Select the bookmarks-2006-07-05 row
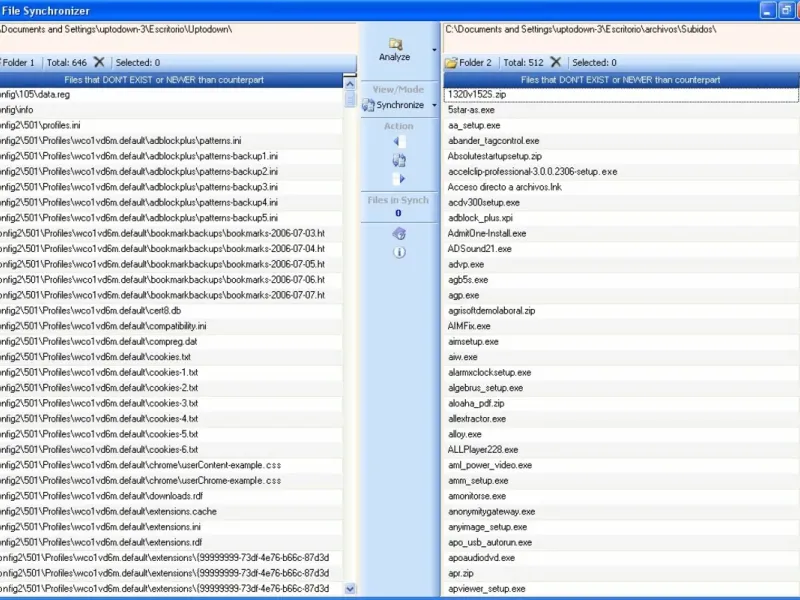This screenshot has height=600, width=800. pos(171,264)
